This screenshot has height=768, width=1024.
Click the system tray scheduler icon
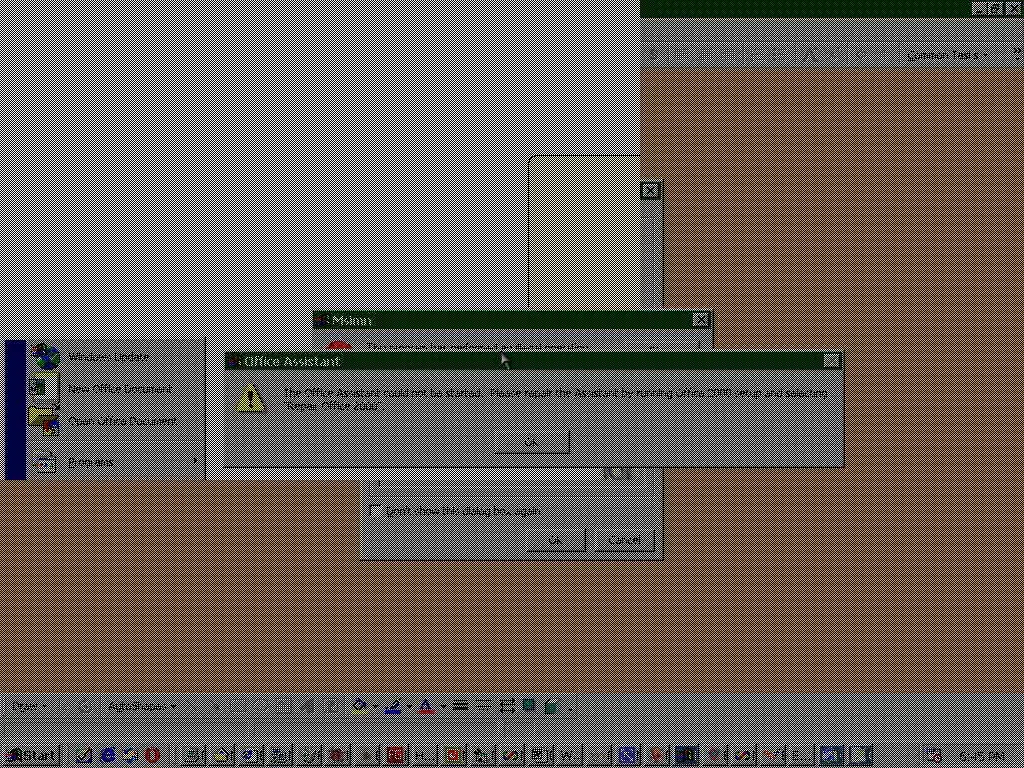tap(935, 756)
